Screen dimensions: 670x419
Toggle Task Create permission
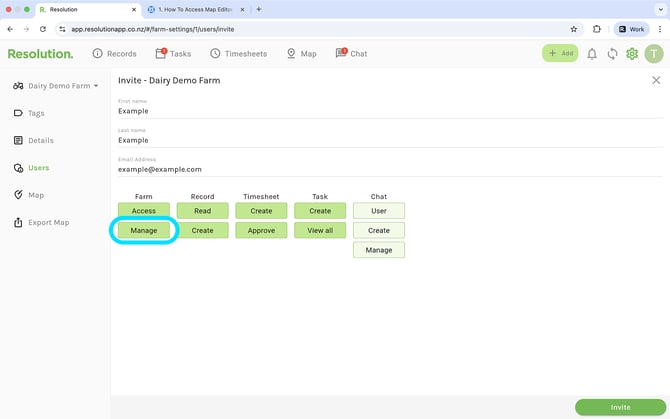click(x=320, y=211)
